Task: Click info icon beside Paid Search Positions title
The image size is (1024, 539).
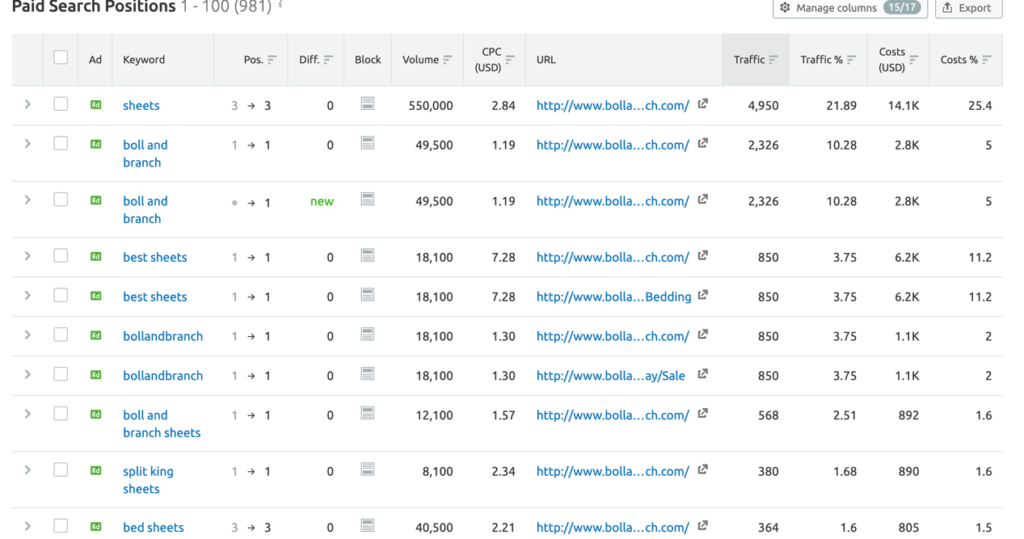Action: [x=281, y=5]
